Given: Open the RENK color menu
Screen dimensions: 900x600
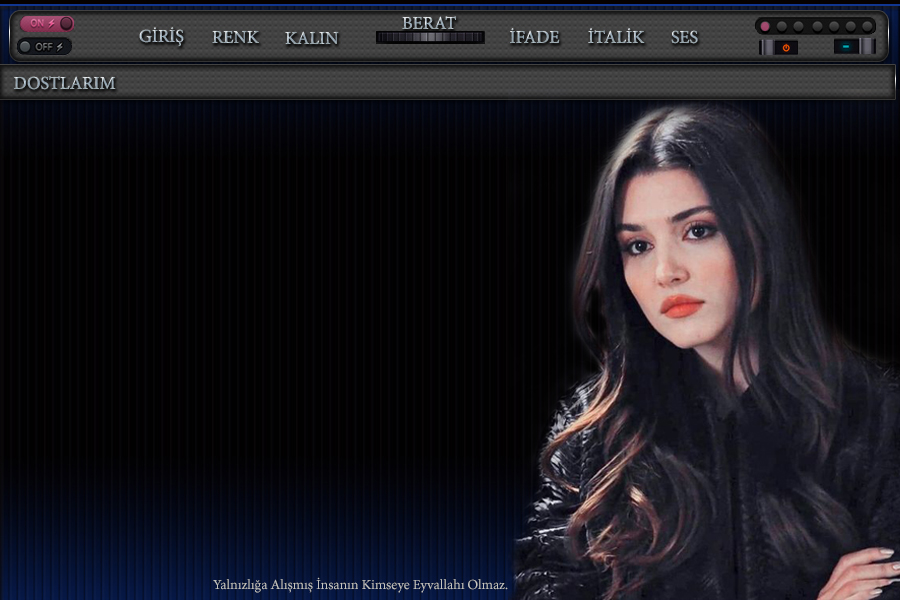Looking at the screenshot, I should (x=235, y=37).
